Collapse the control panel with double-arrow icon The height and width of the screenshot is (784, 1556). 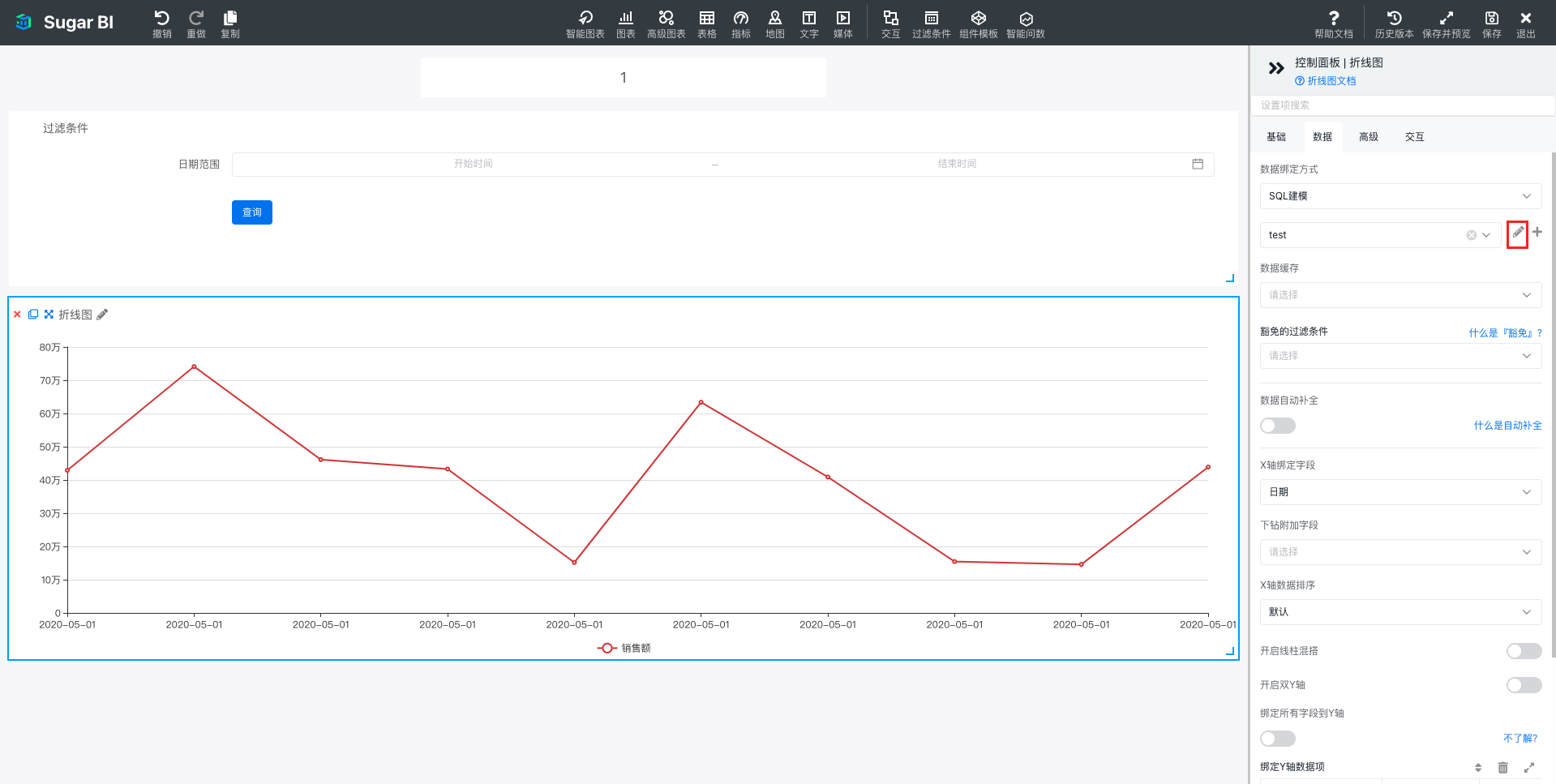pos(1275,68)
